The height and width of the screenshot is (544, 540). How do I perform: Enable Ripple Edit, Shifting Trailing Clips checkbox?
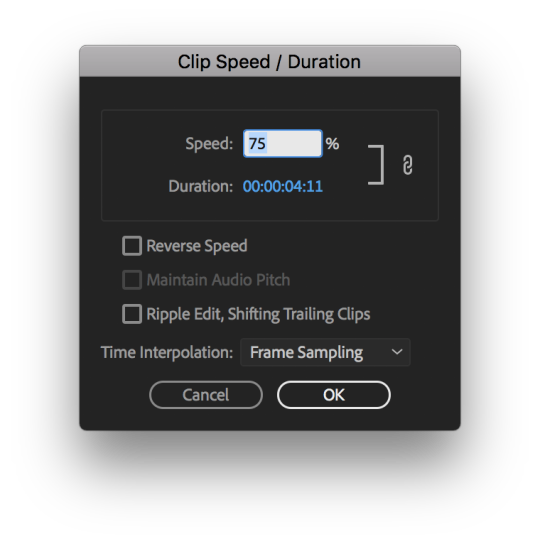click(x=132, y=314)
